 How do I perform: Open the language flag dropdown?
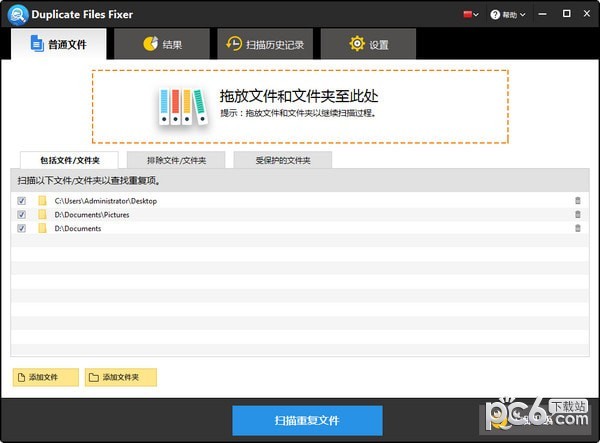[x=470, y=14]
